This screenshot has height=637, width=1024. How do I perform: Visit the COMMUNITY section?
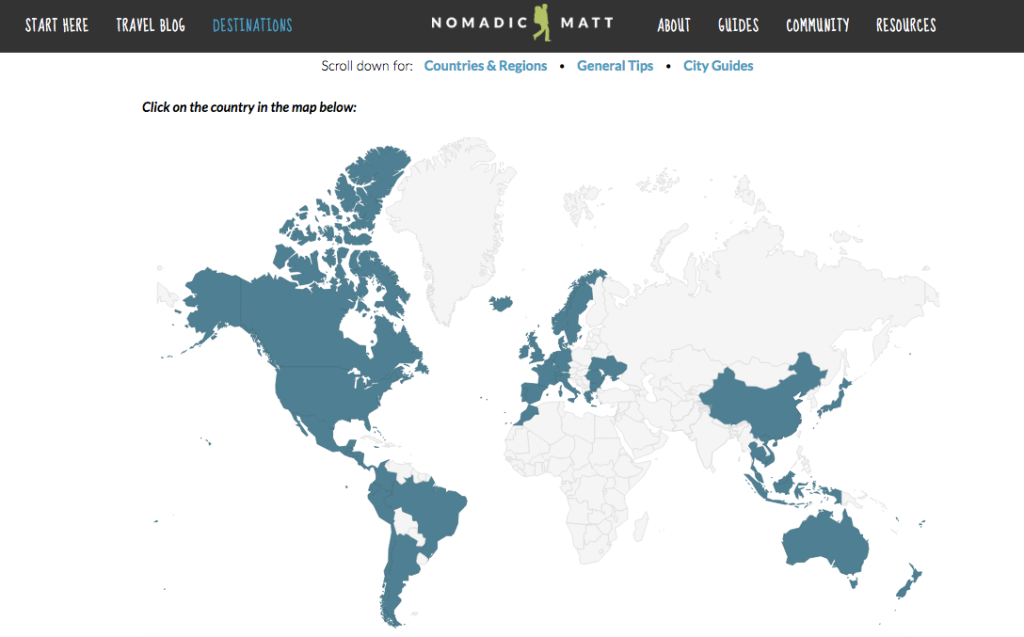click(817, 25)
